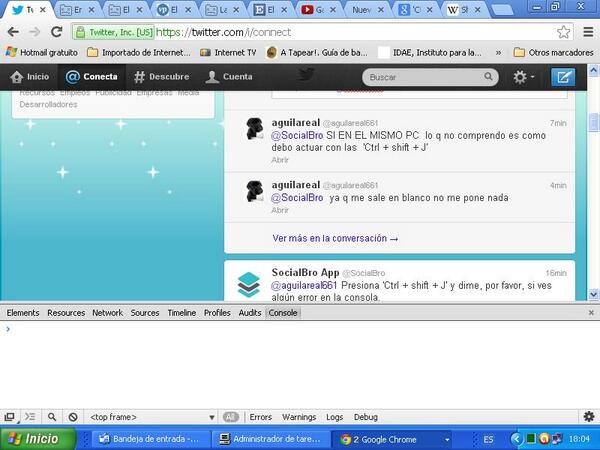Viewport: 600px width, 450px height.
Task: Open the Elements devtools panel
Action: (x=23, y=313)
